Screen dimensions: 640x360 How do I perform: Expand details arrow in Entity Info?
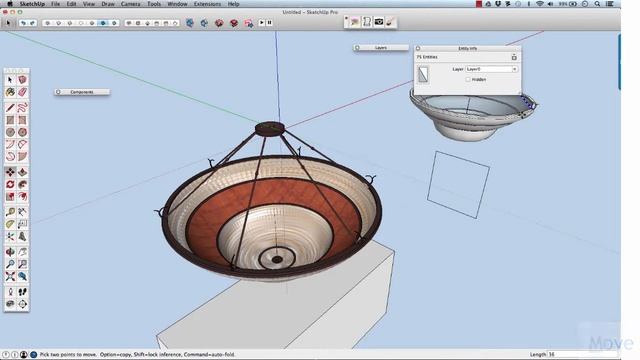click(x=514, y=57)
